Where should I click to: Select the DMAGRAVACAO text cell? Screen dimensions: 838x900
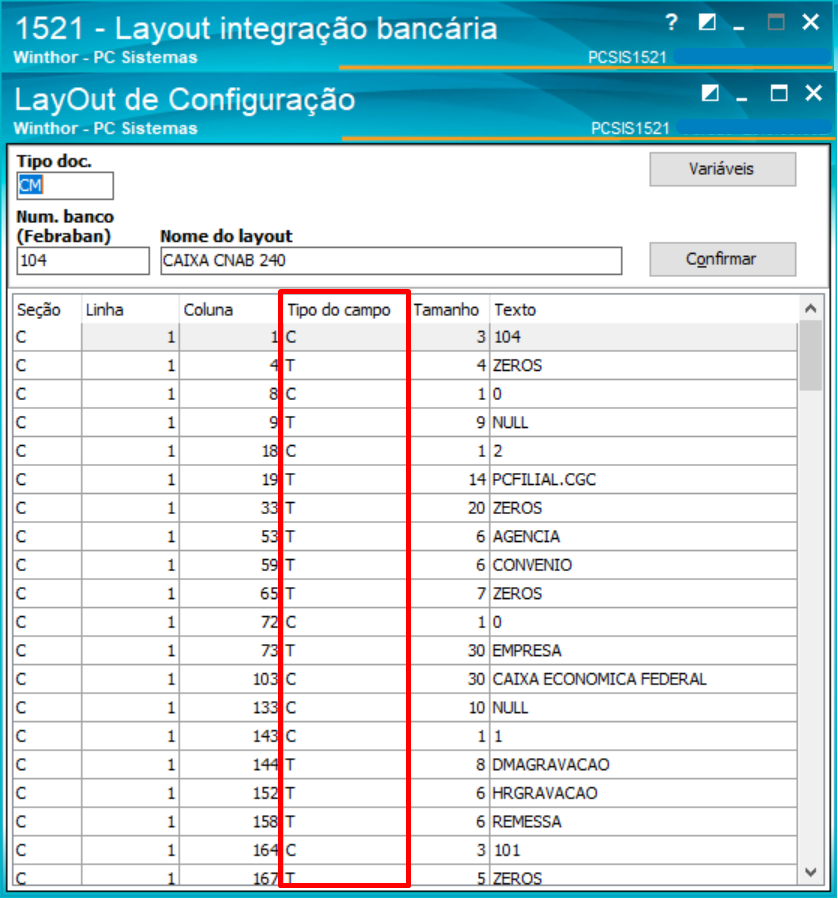point(643,765)
